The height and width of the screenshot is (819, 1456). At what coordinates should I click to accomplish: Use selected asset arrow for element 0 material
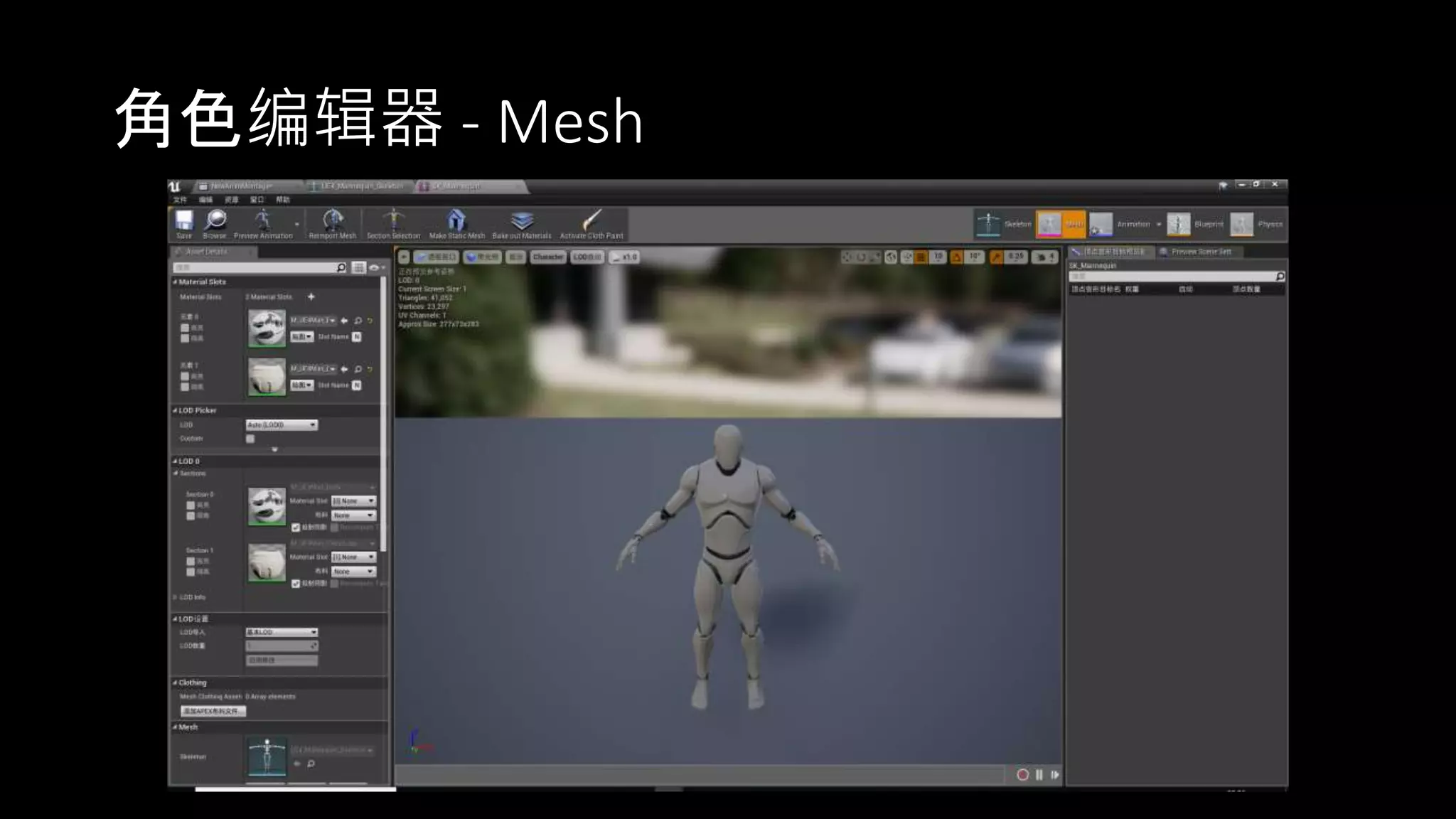pyautogui.click(x=345, y=321)
